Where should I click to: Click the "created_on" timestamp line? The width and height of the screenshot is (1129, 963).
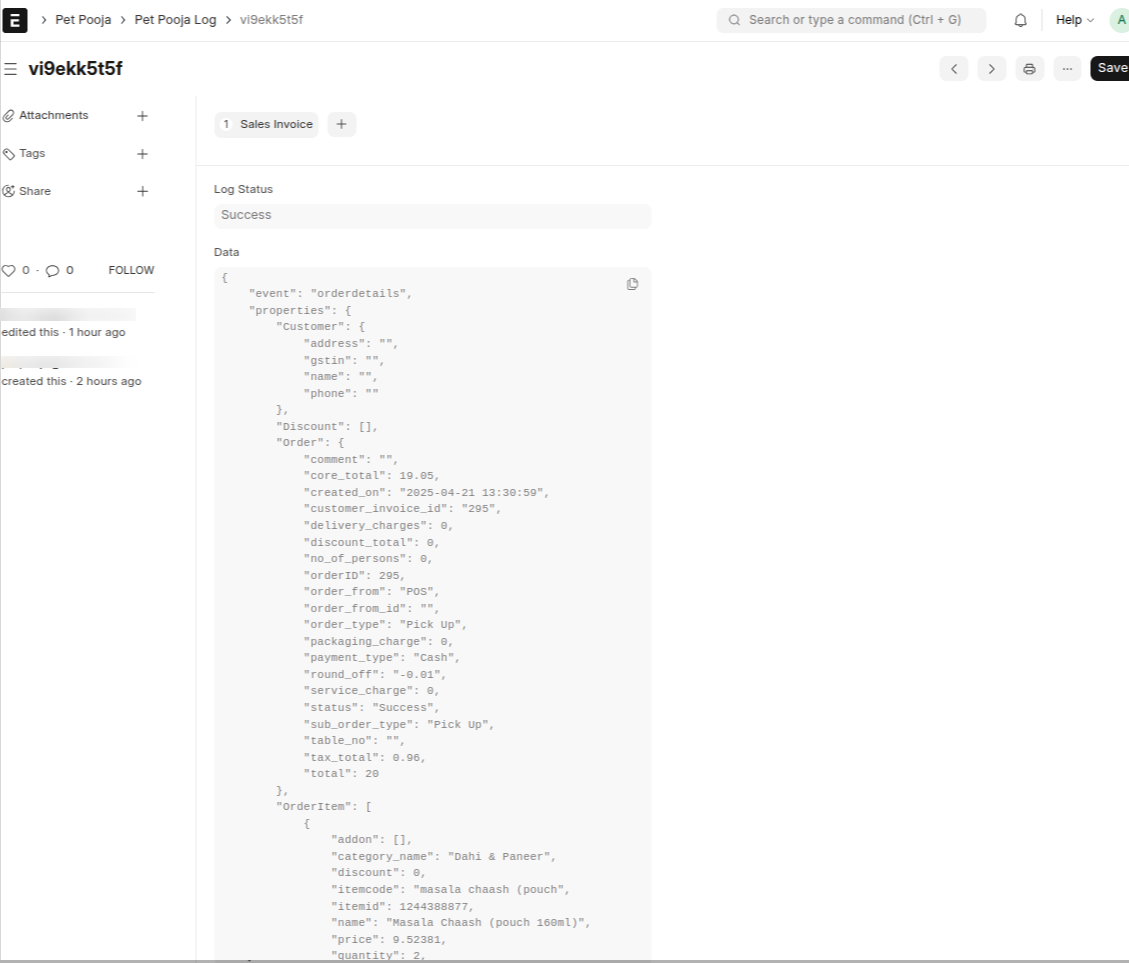(426, 493)
